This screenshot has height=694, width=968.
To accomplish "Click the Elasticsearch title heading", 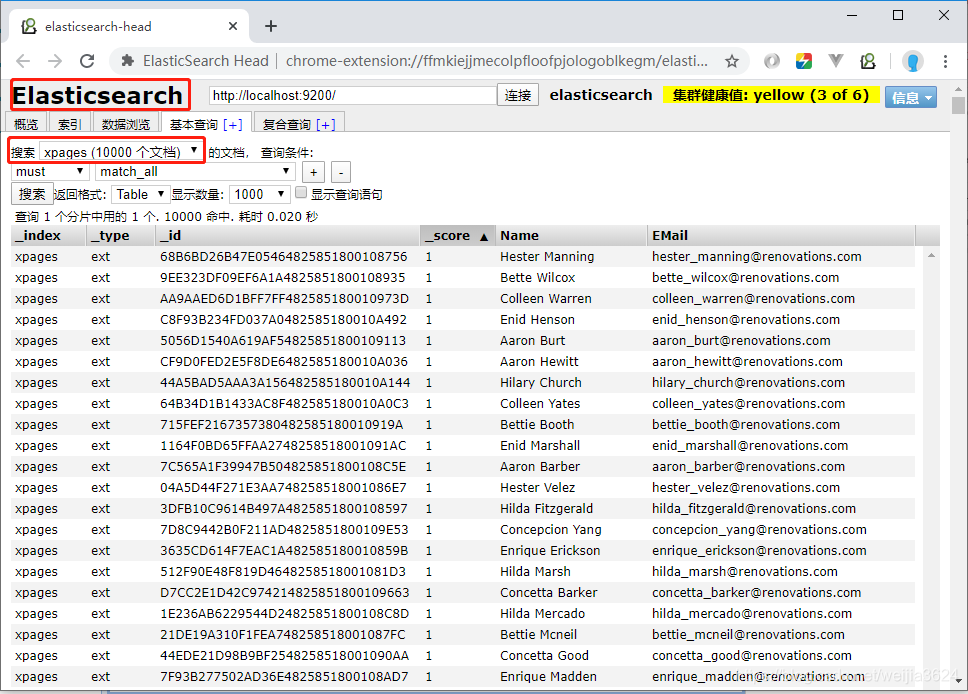I will tap(98, 96).
